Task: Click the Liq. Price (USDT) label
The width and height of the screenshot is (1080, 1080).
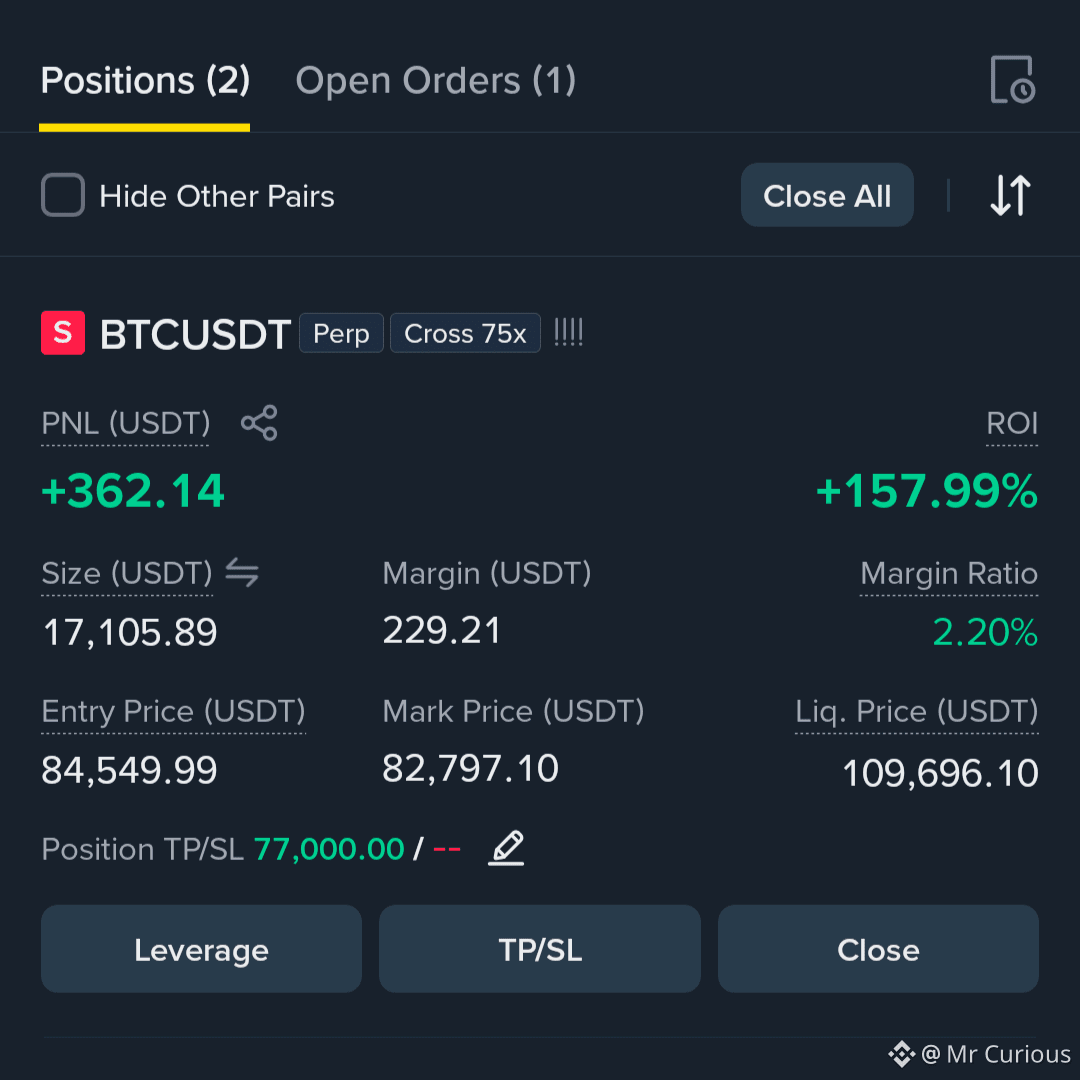Action: click(x=916, y=712)
